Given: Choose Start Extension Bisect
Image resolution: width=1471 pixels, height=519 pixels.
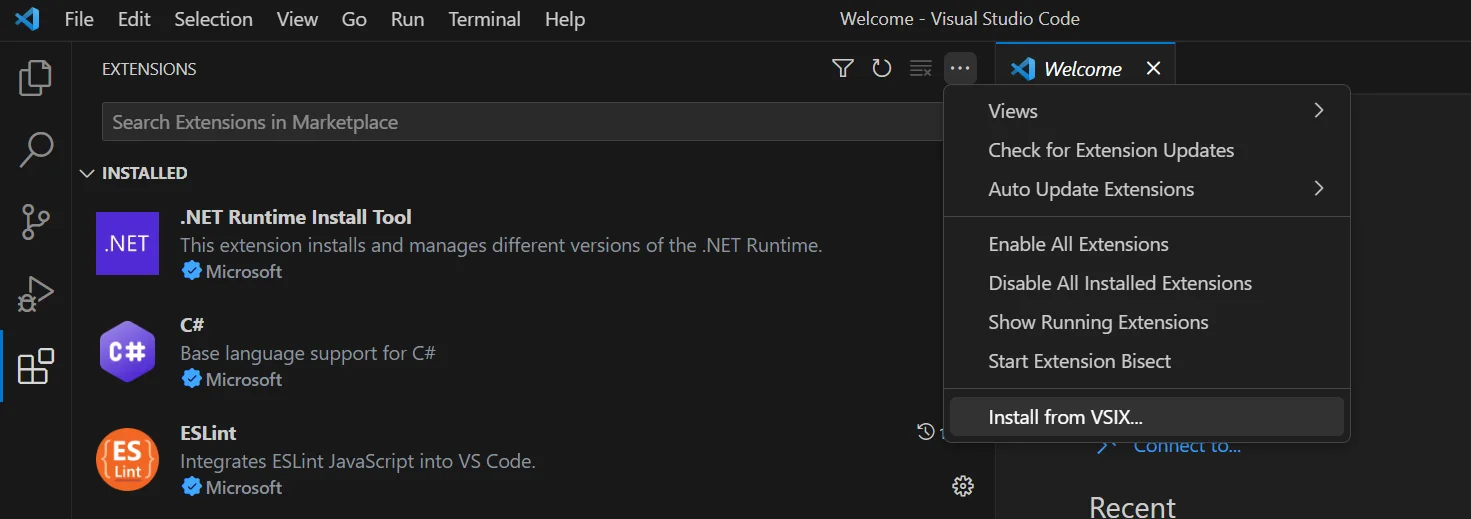Looking at the screenshot, I should (x=1147, y=361).
